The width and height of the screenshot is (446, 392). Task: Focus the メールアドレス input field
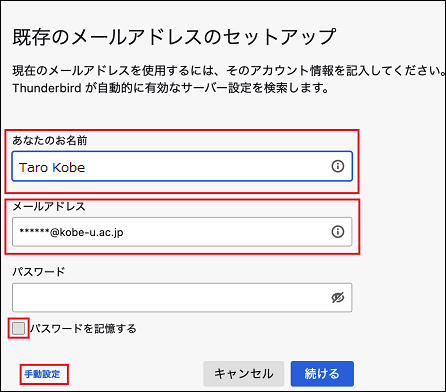click(x=182, y=232)
